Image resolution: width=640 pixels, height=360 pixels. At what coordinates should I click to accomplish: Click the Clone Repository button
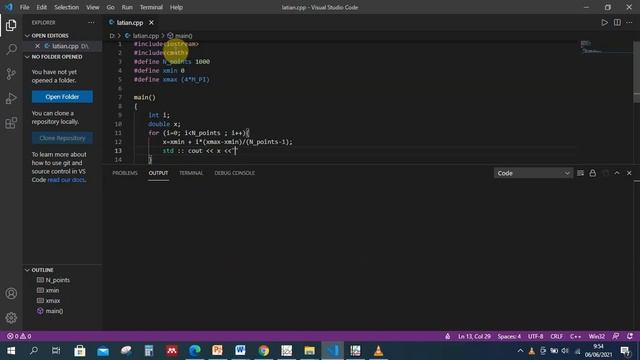62,138
